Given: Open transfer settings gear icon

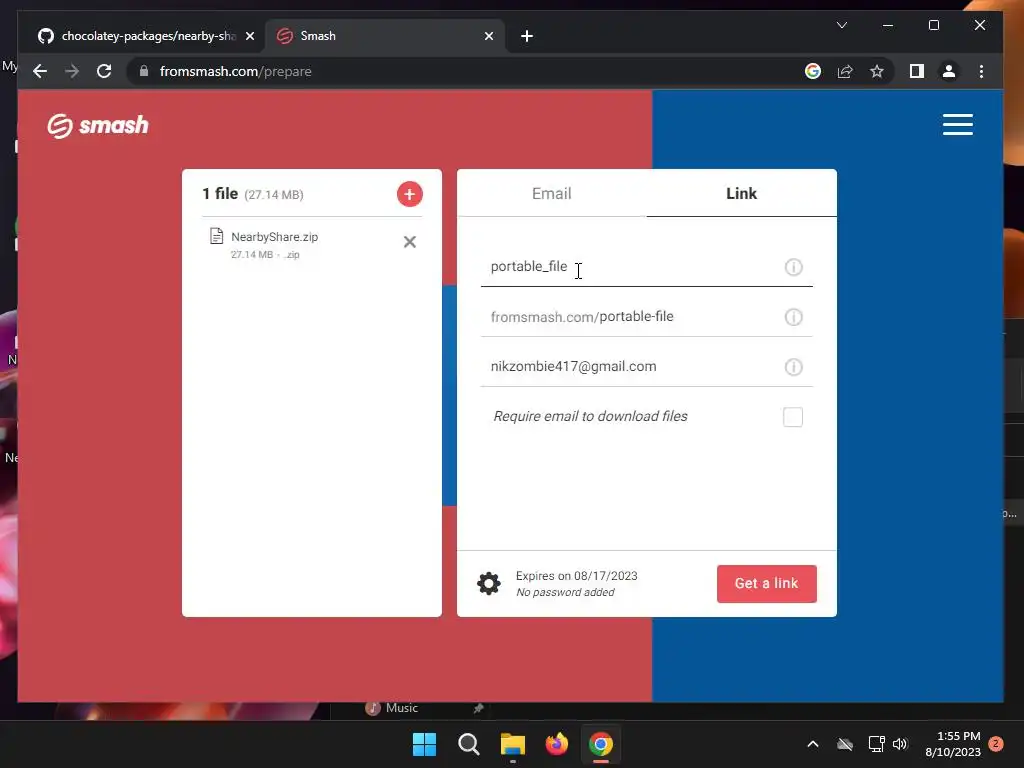Looking at the screenshot, I should point(488,583).
